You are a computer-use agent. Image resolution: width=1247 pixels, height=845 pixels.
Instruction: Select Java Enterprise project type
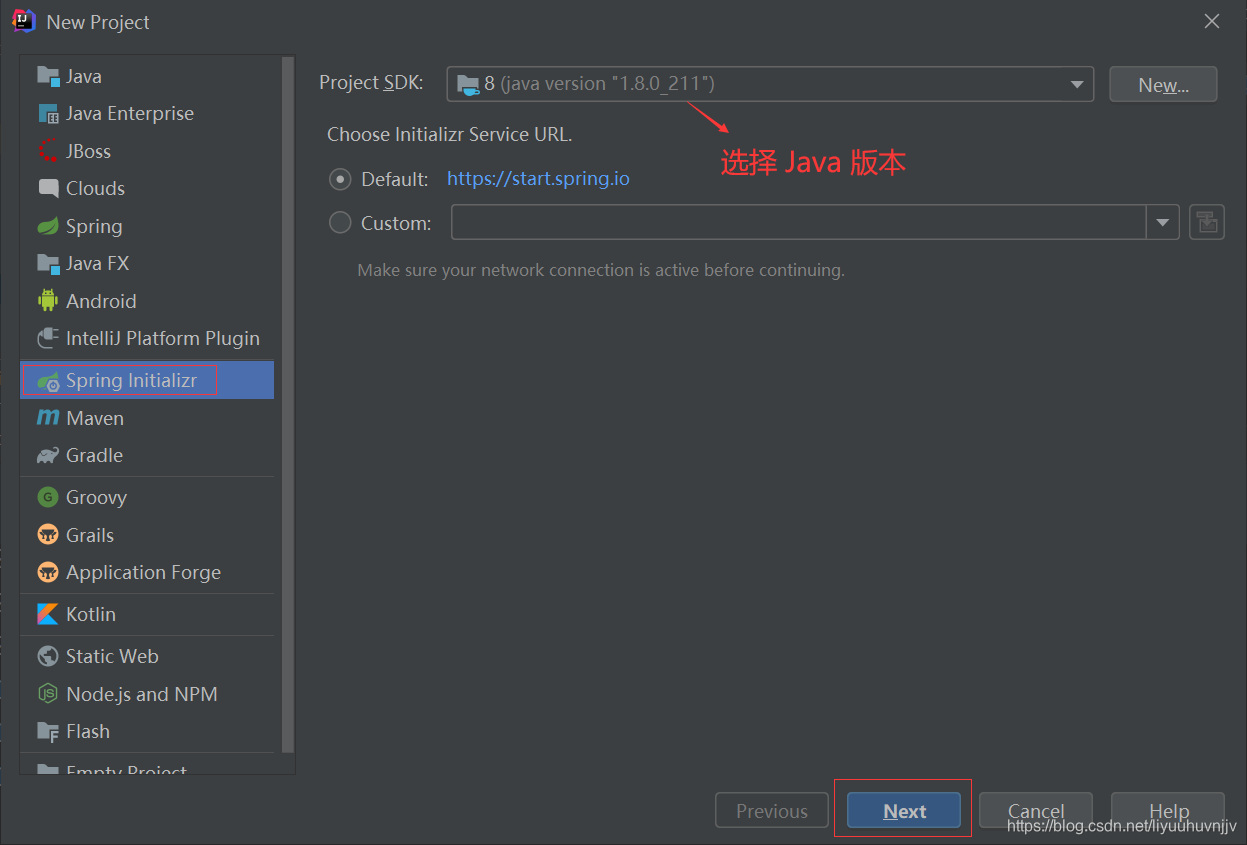[x=147, y=113]
